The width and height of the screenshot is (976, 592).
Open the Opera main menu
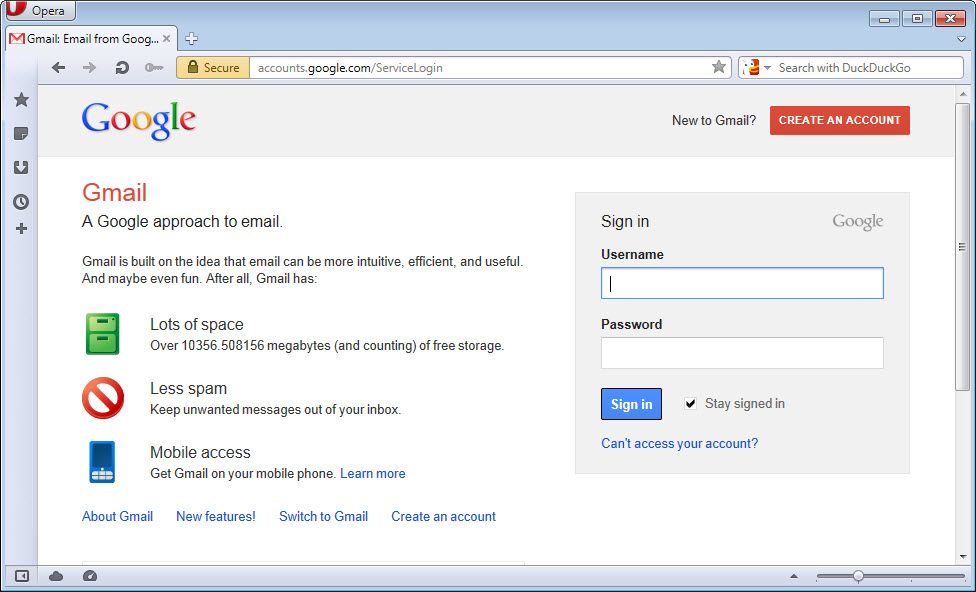point(38,11)
